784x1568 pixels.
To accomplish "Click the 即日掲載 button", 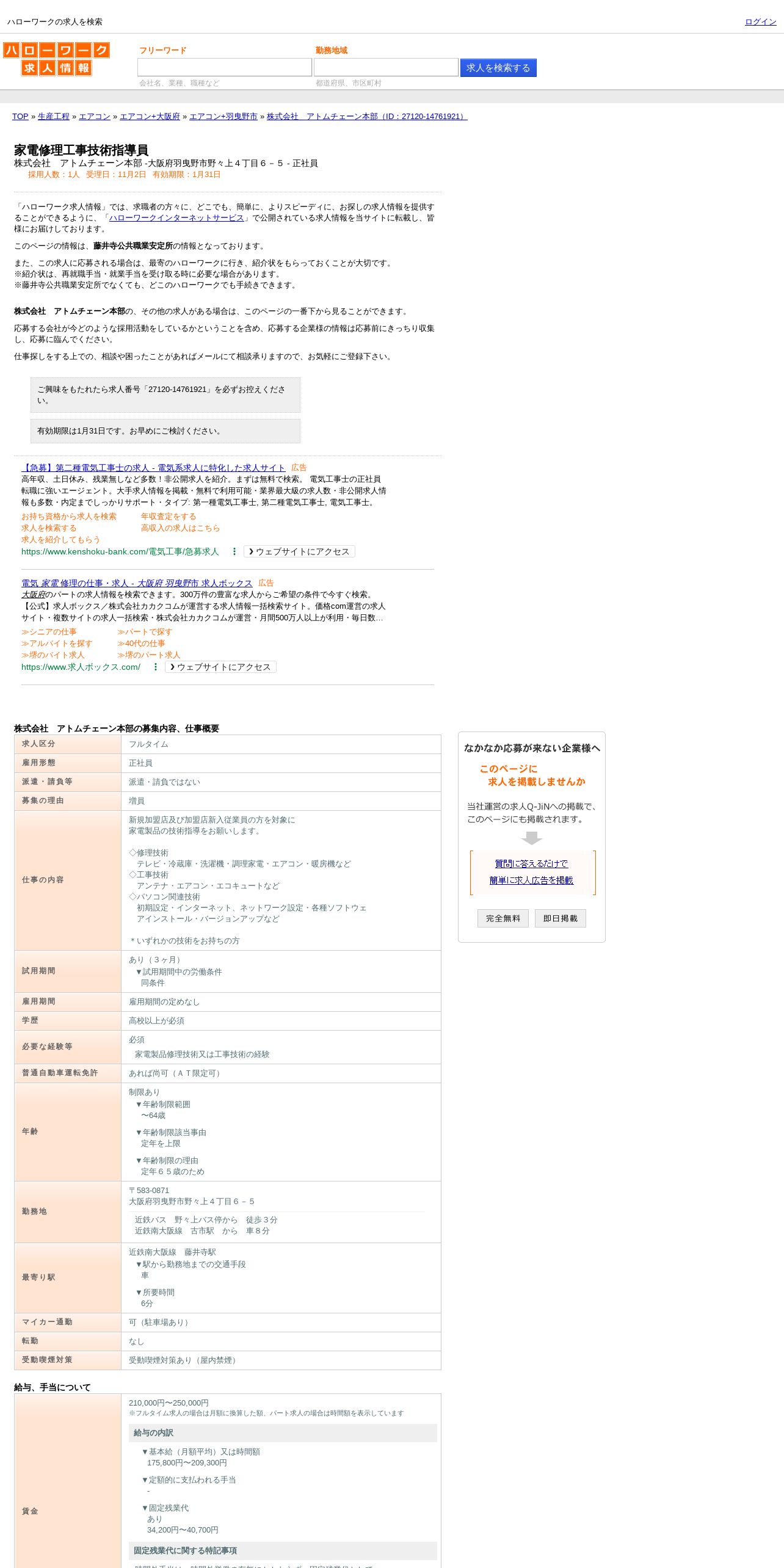I will point(561,918).
